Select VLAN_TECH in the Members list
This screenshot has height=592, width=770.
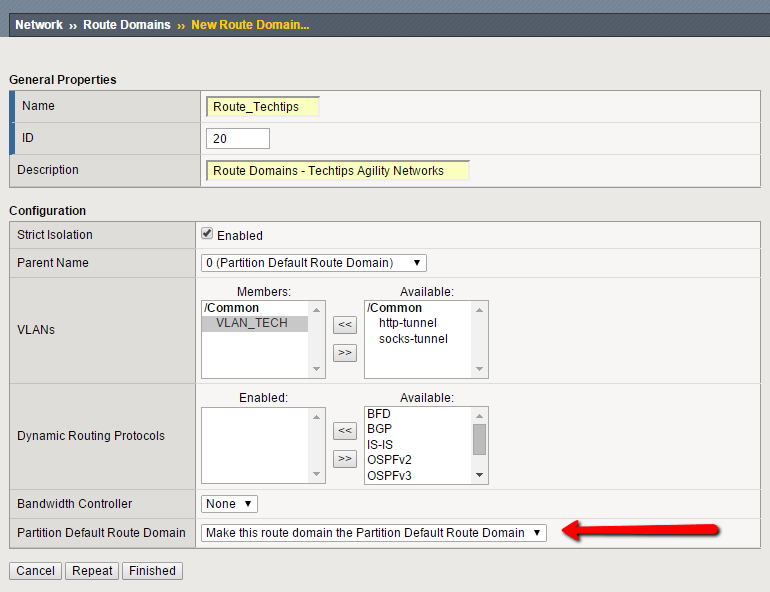click(x=251, y=323)
